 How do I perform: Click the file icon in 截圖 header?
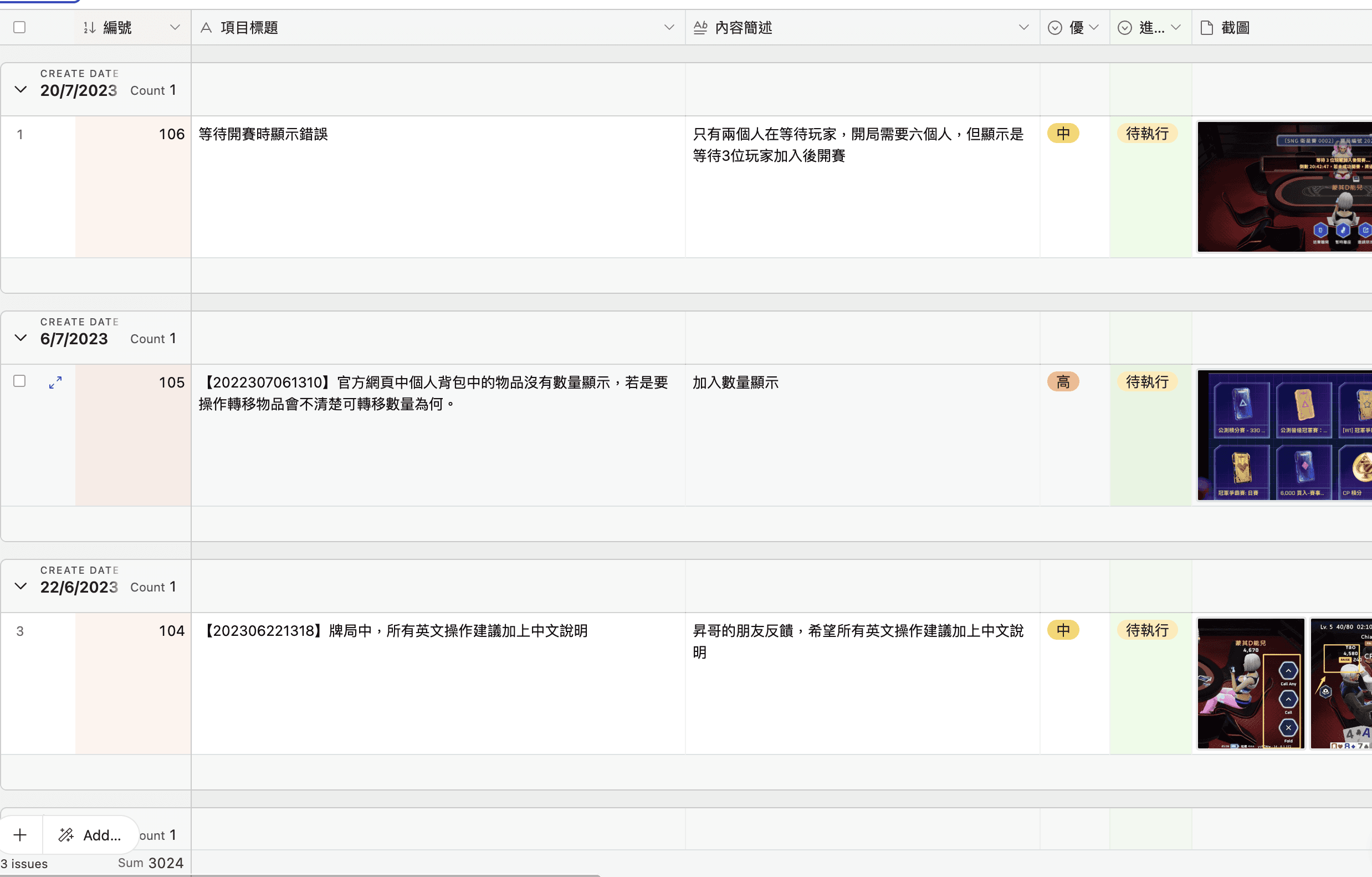click(x=1206, y=27)
